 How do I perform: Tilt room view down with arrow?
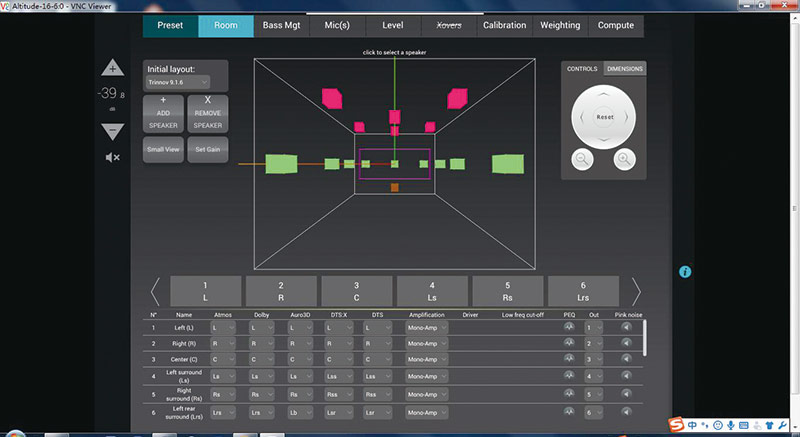coord(604,140)
